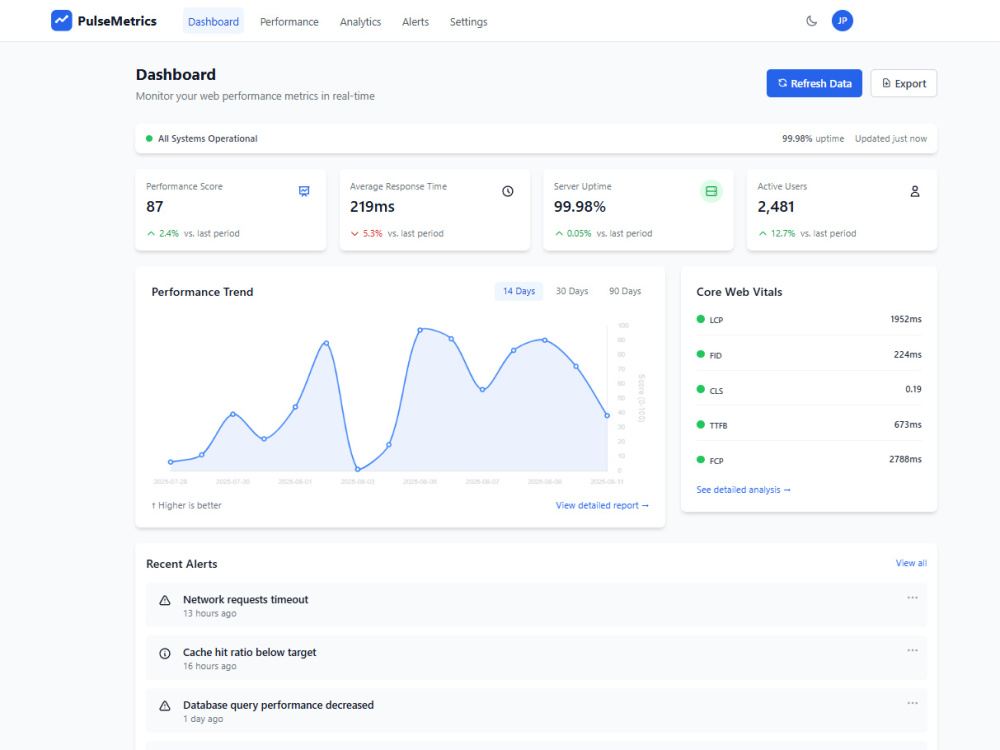
Task: Toggle dark mode moon icon
Action: pos(811,21)
